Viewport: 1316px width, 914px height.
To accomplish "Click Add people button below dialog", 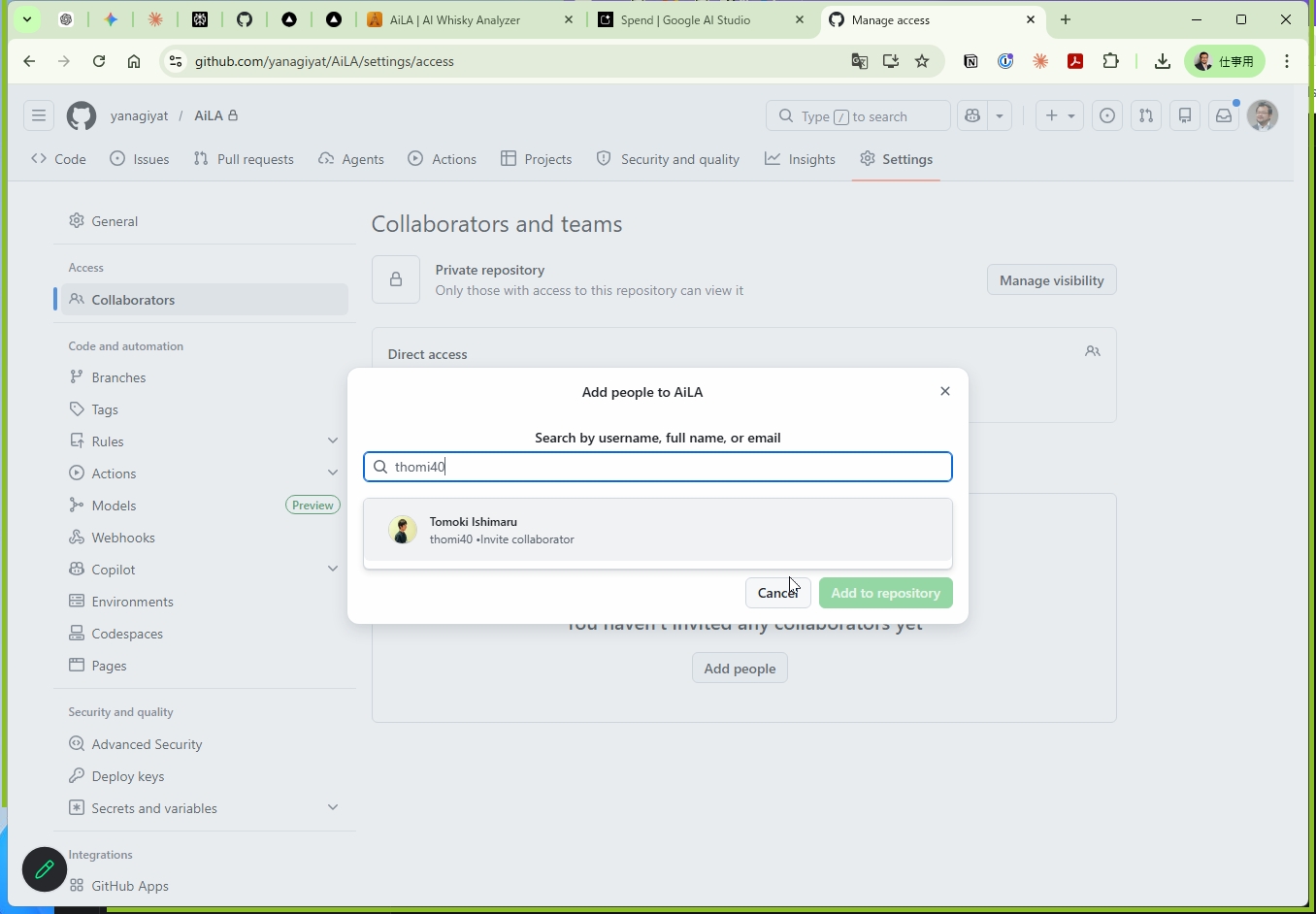I will click(x=740, y=669).
